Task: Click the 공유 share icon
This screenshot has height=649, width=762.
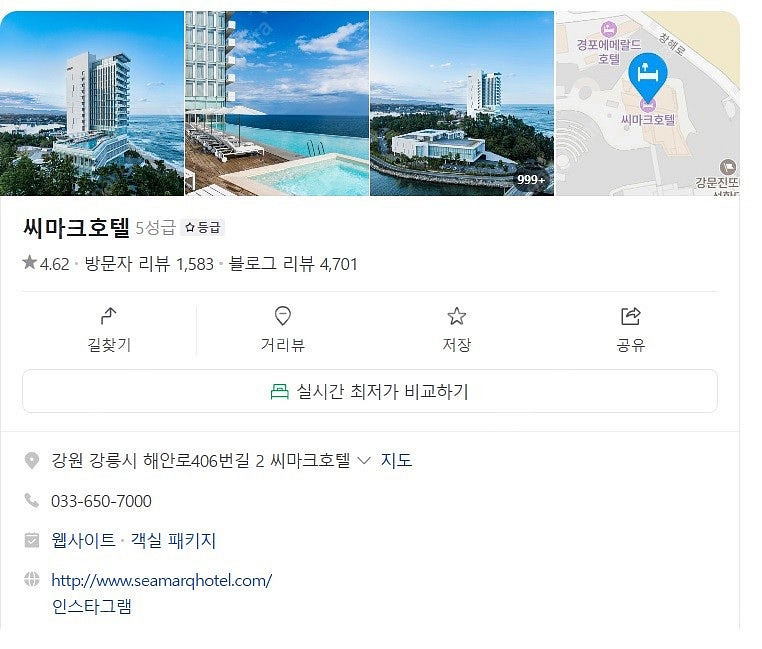Action: tap(631, 316)
